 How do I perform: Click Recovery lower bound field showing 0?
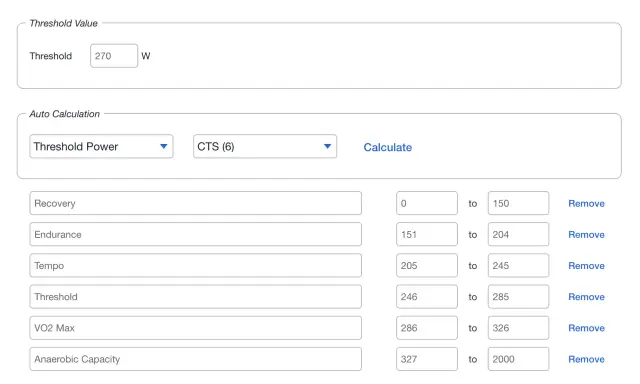[x=427, y=203]
